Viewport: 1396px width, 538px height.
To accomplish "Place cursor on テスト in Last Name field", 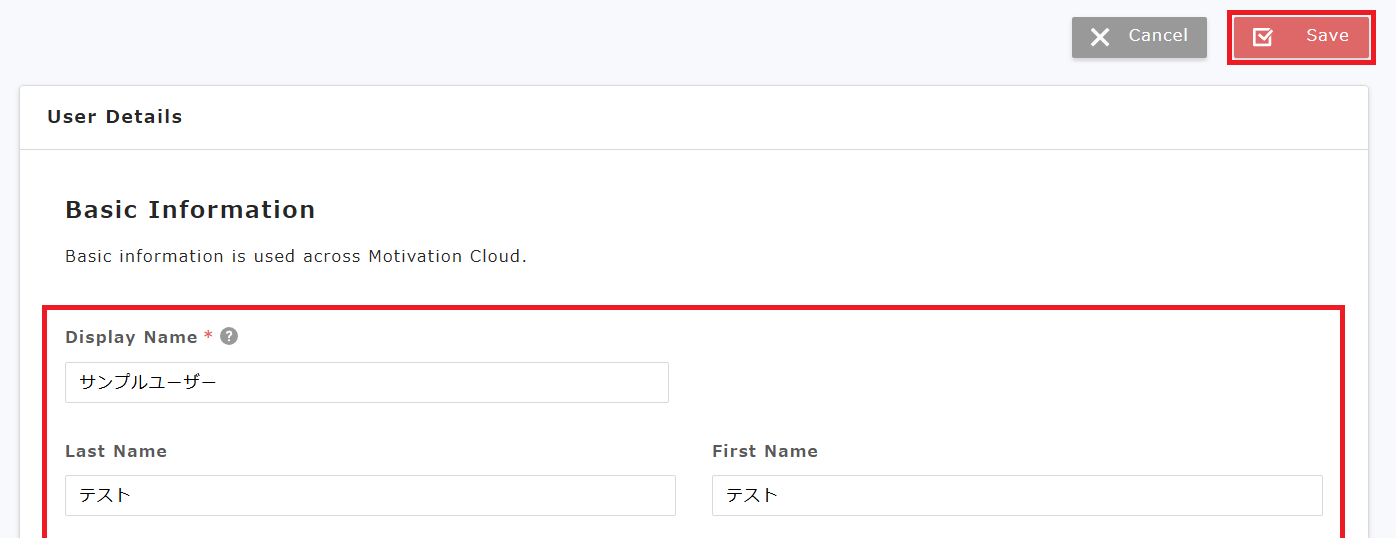I will [106, 495].
